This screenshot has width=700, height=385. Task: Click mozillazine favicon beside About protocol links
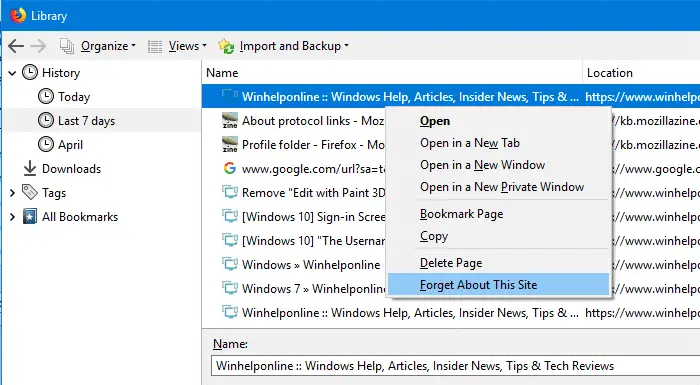229,121
